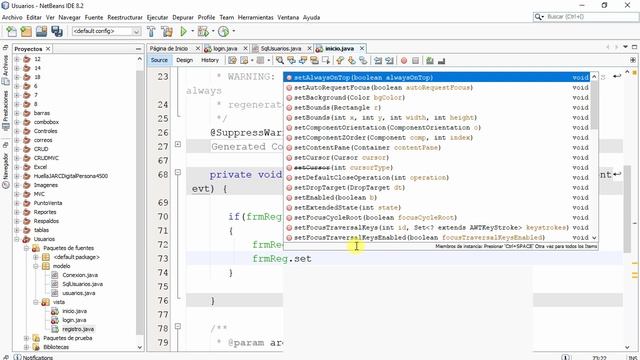Run the project with green play icon
Screen dimensions: 640x360
pyautogui.click(x=183, y=31)
